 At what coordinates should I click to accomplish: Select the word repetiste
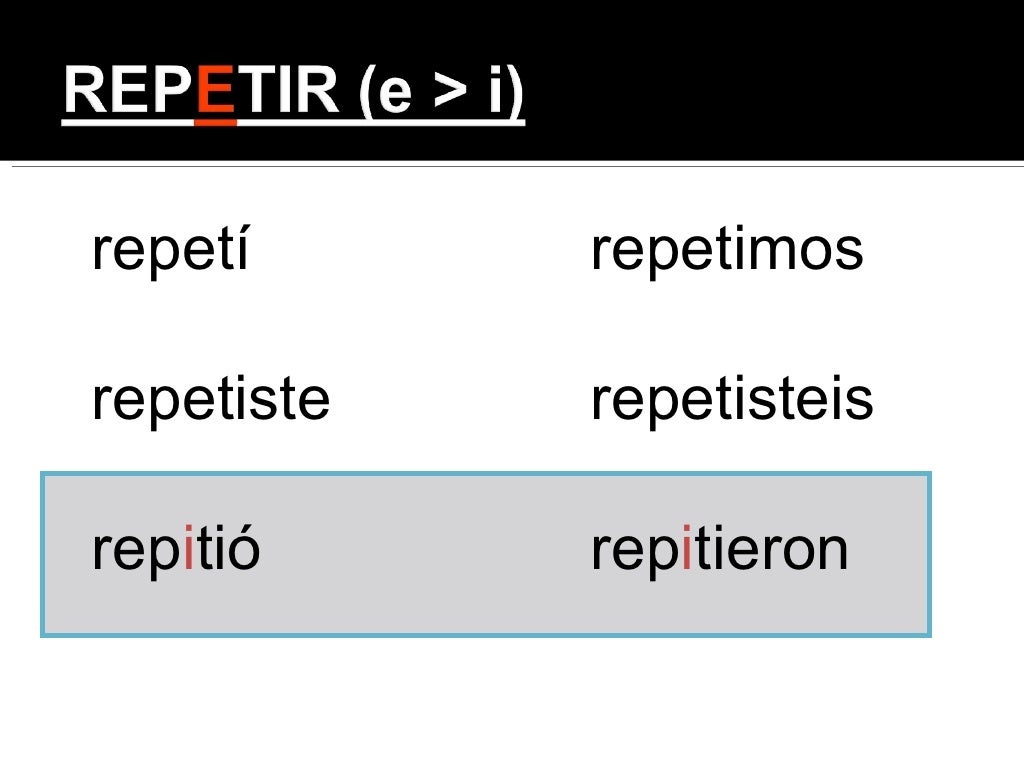[x=210, y=399]
